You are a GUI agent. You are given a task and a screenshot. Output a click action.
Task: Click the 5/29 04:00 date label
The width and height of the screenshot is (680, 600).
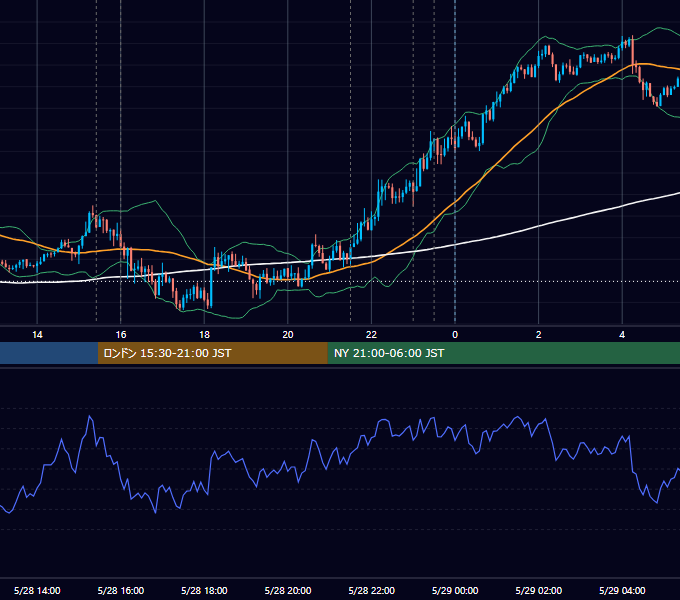622,590
